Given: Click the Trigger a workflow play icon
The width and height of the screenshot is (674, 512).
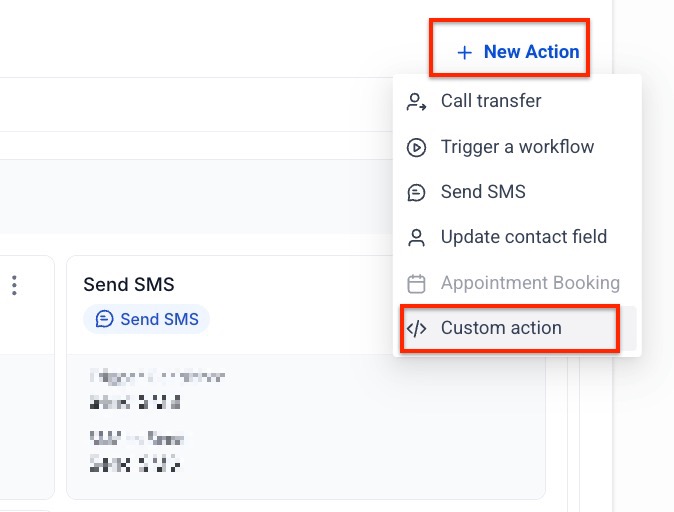Looking at the screenshot, I should (417, 147).
